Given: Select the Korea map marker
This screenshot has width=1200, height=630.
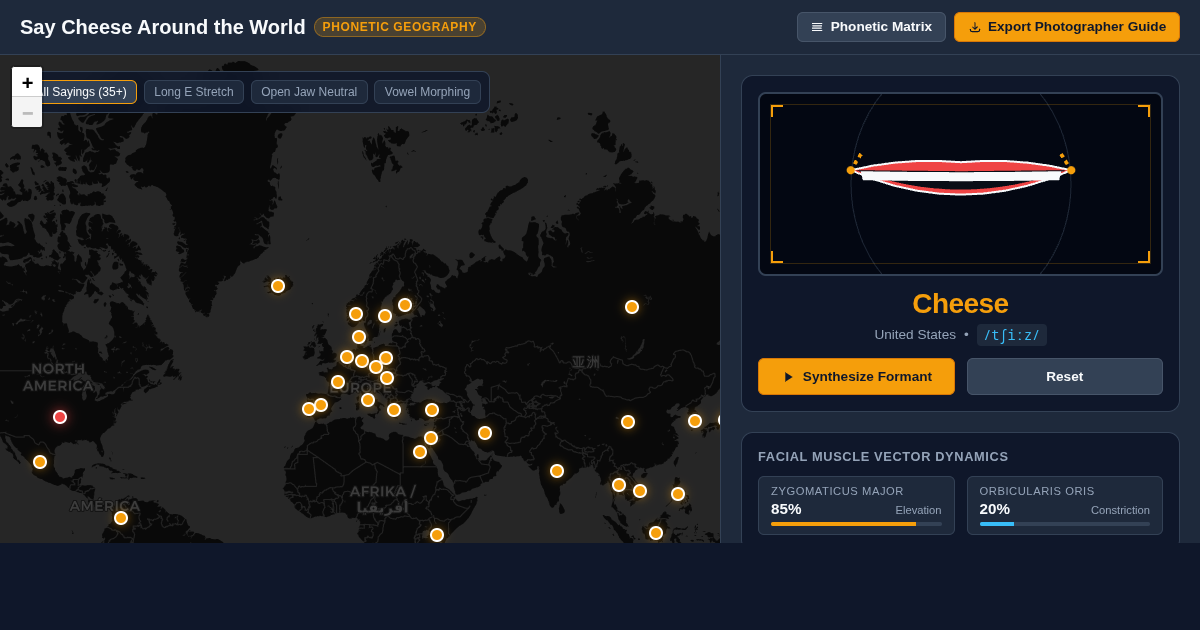Looking at the screenshot, I should [x=695, y=421].
